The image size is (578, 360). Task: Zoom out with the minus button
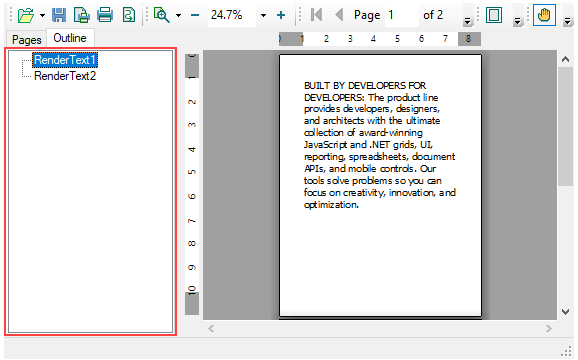(195, 15)
